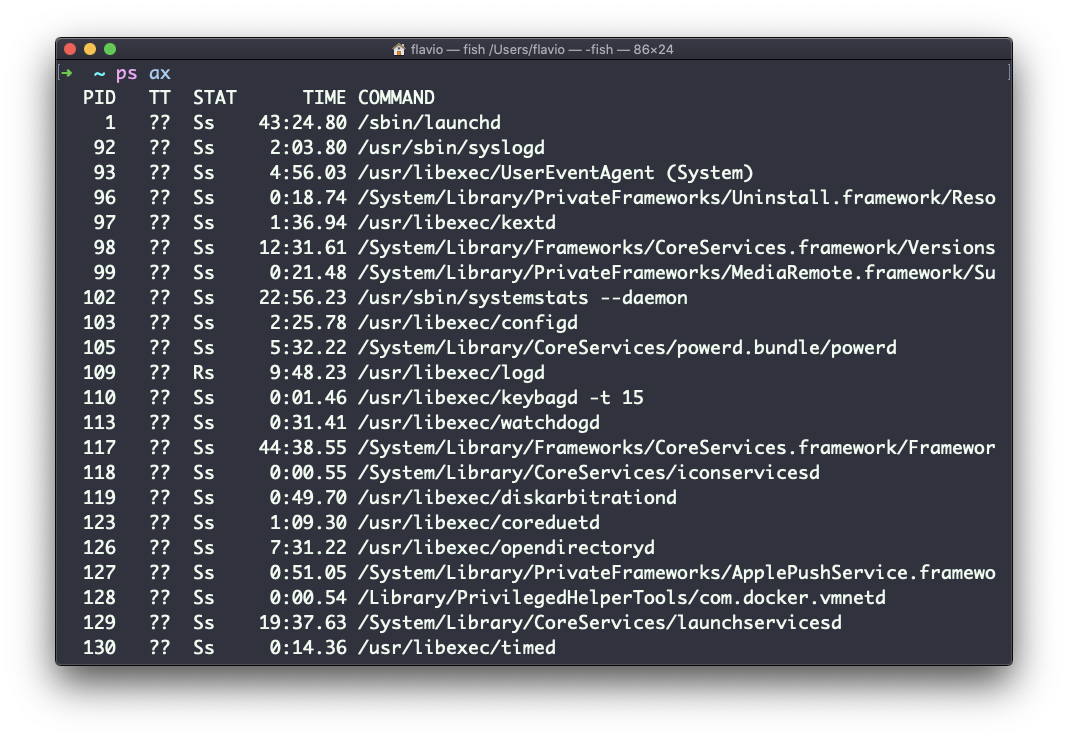Click the COMMAND column header

point(396,98)
